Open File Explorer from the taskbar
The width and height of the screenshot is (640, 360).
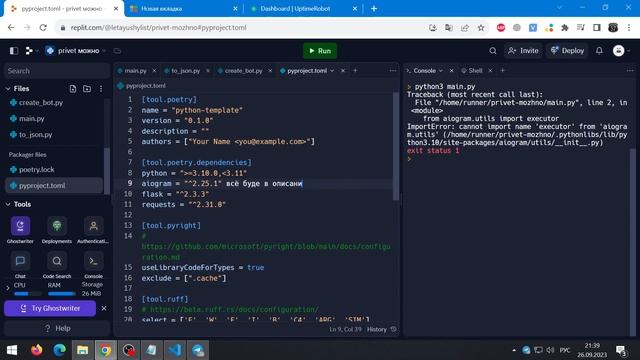click(82, 350)
